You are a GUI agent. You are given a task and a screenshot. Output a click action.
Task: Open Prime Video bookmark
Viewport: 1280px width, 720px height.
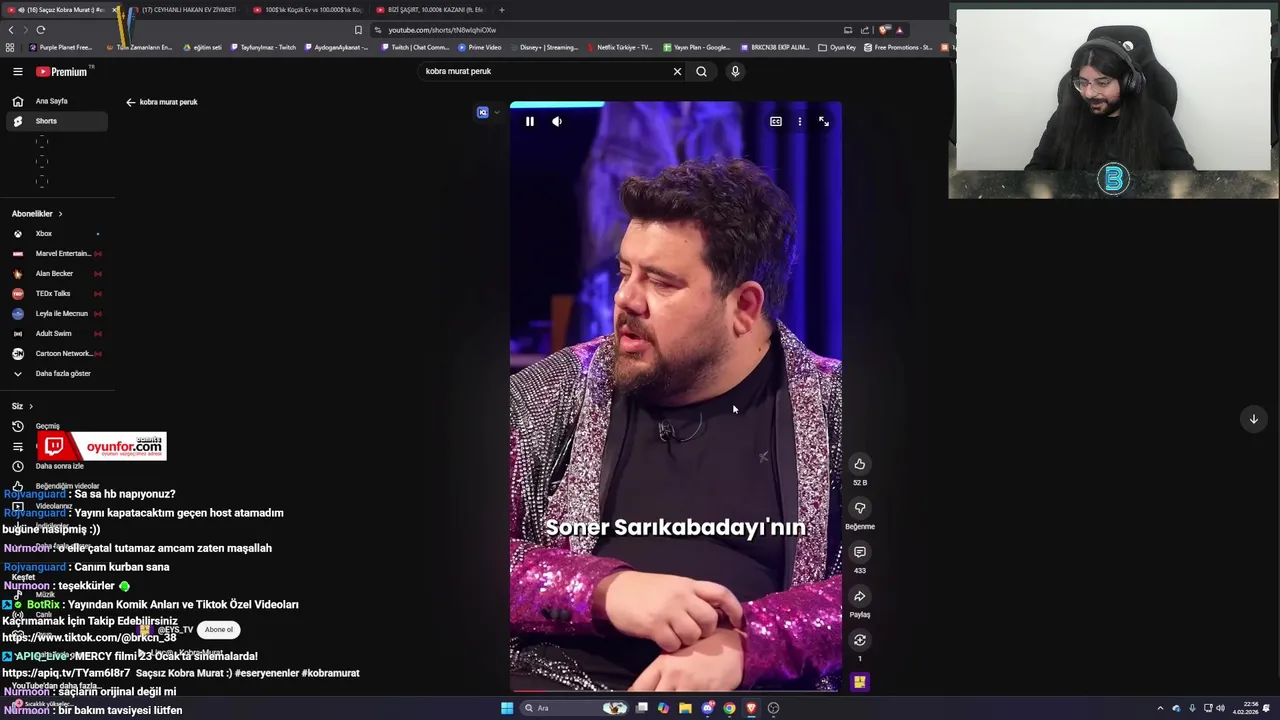pyautogui.click(x=480, y=47)
